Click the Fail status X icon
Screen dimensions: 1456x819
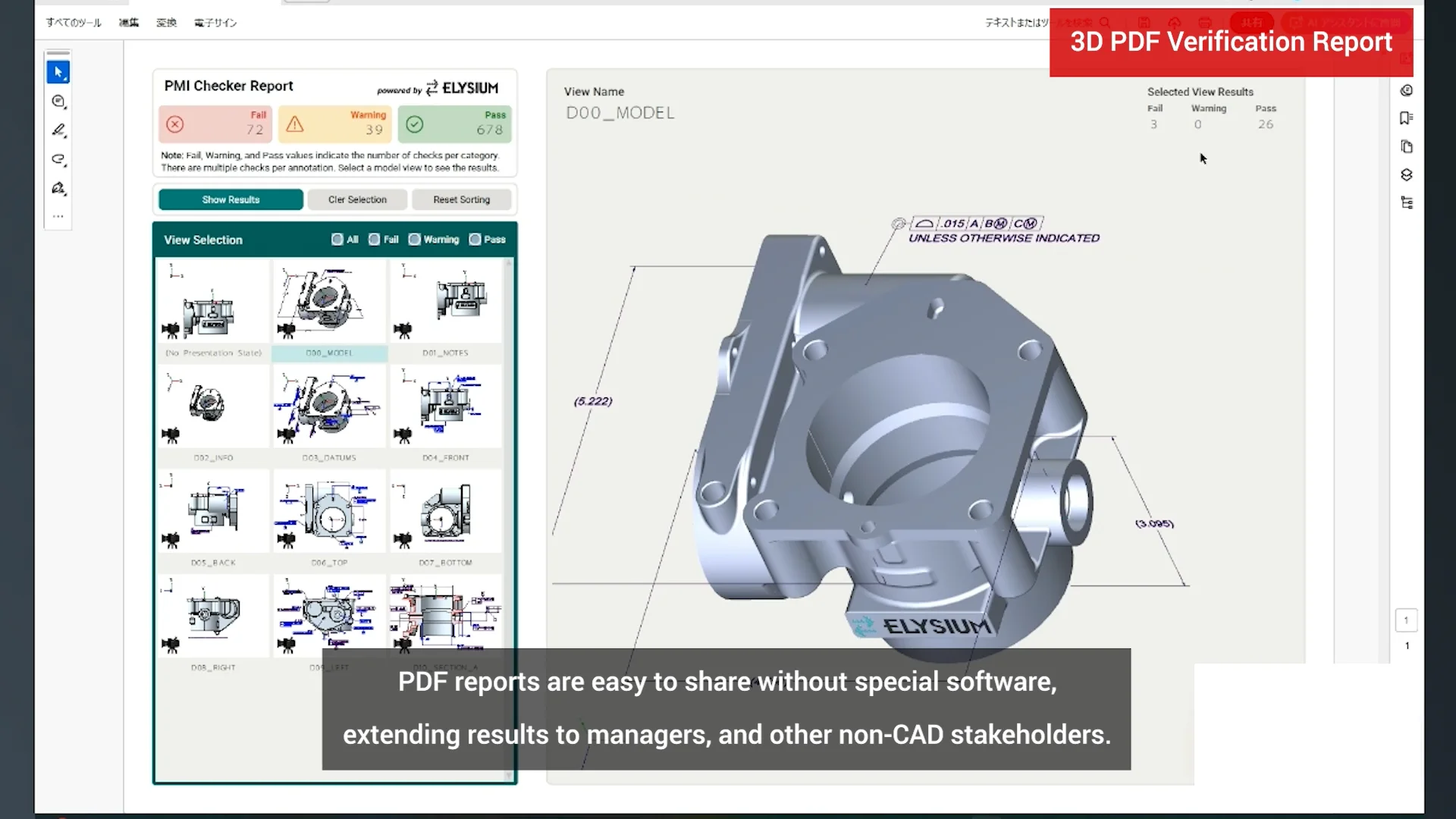click(x=175, y=124)
